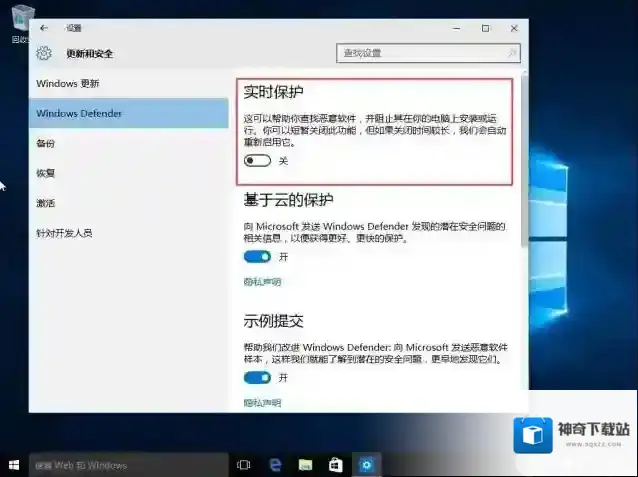
Task: Open 针对开发人员 settings page
Action: point(64,233)
